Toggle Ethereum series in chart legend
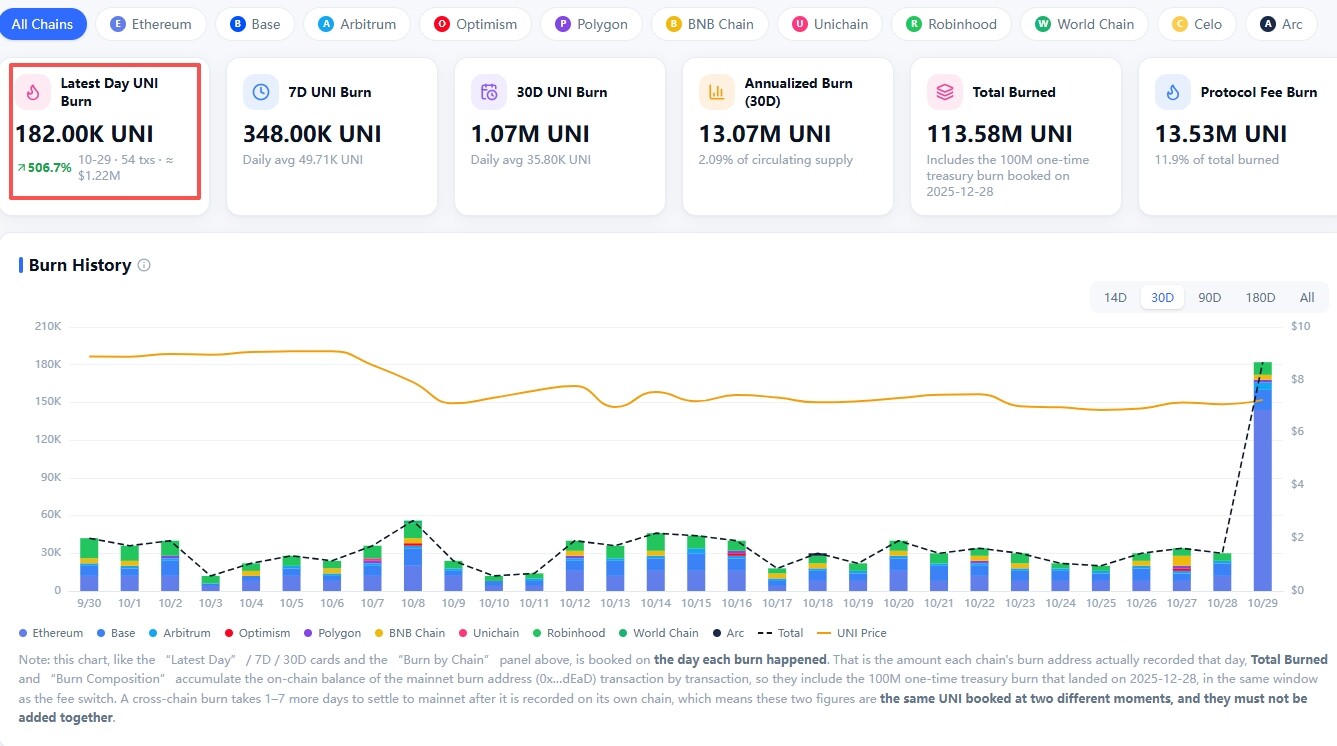 pos(51,633)
